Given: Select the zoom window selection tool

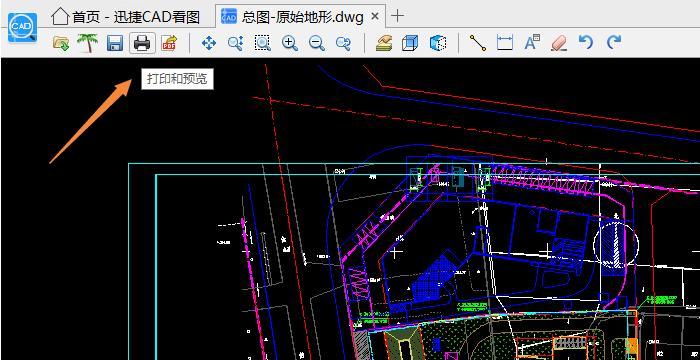Looking at the screenshot, I should click(x=262, y=43).
